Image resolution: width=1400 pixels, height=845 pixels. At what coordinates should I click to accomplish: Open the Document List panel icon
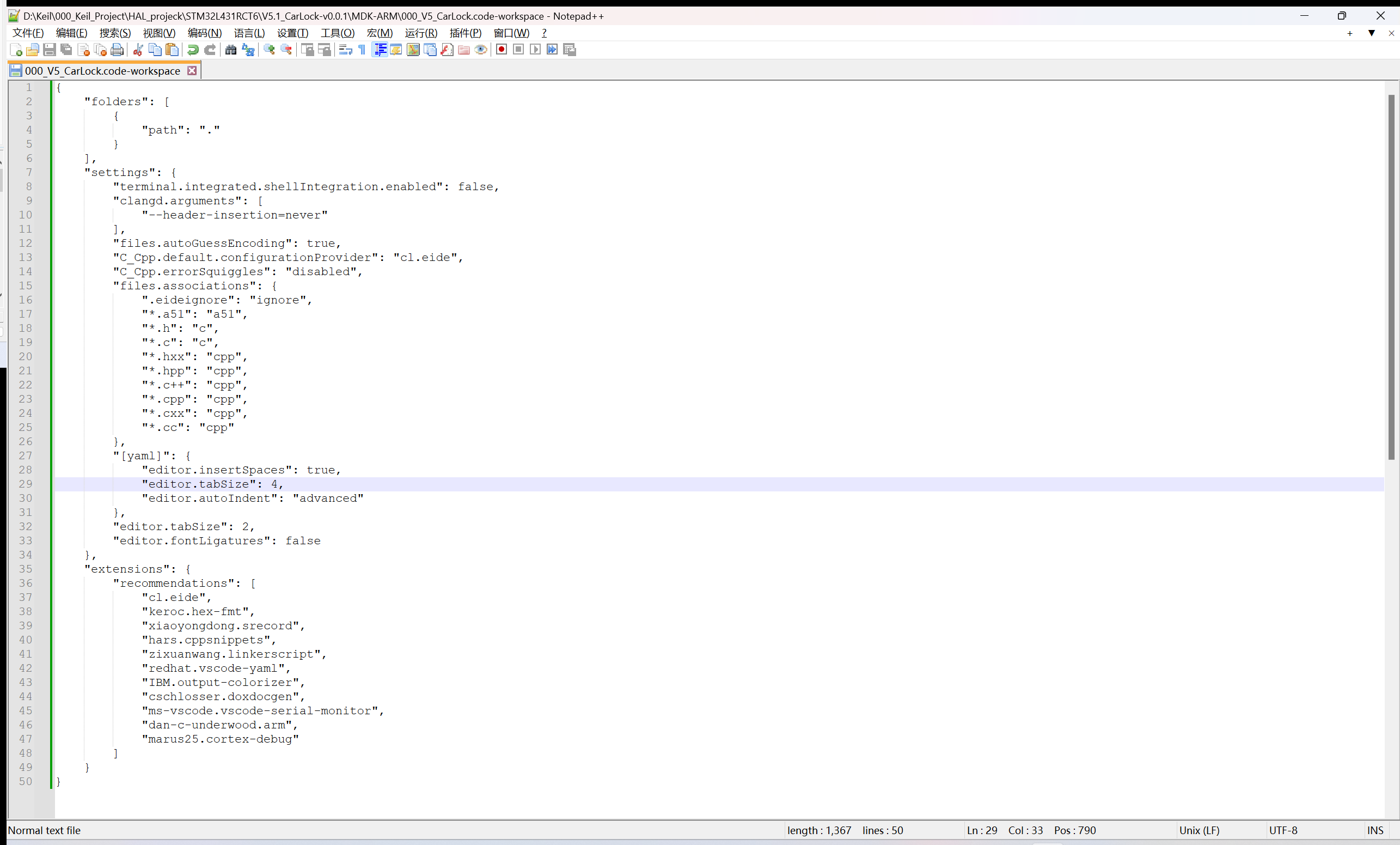click(430, 50)
